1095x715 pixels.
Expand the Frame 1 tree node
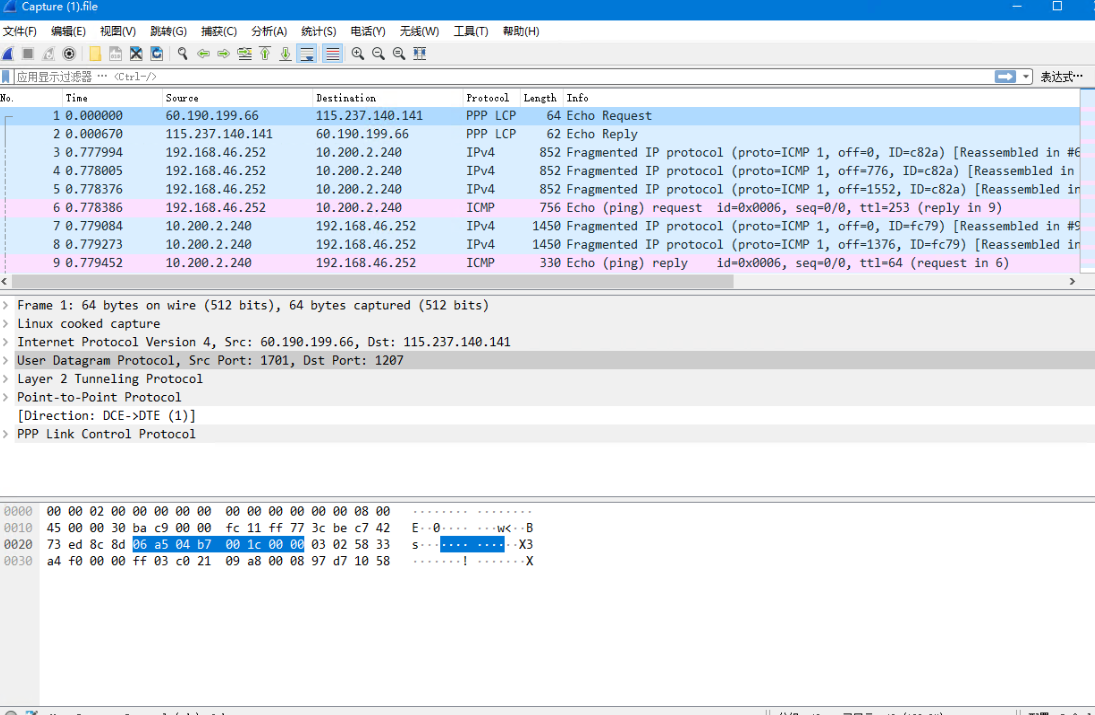pyautogui.click(x=7, y=305)
